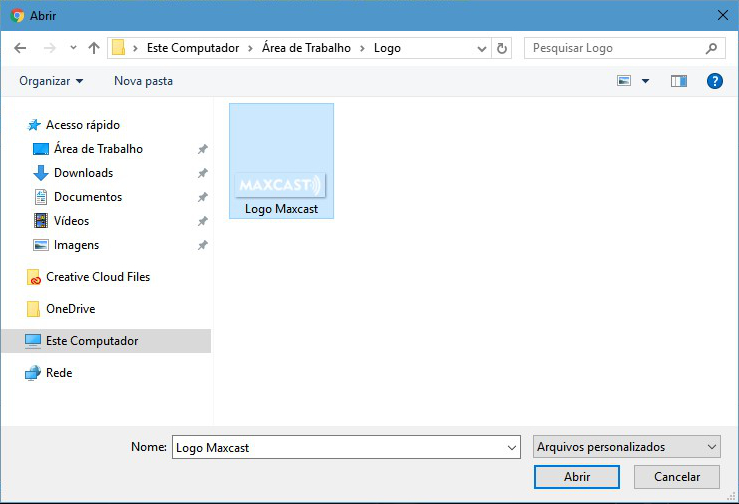This screenshot has width=739, height=504.
Task: Refresh the Logo folder view
Action: pyautogui.click(x=502, y=48)
